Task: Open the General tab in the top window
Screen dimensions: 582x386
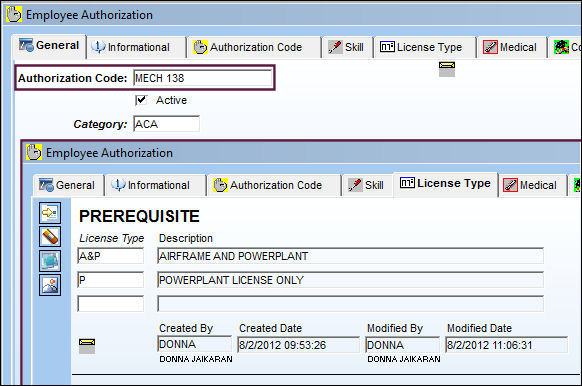Action: [x=49, y=46]
